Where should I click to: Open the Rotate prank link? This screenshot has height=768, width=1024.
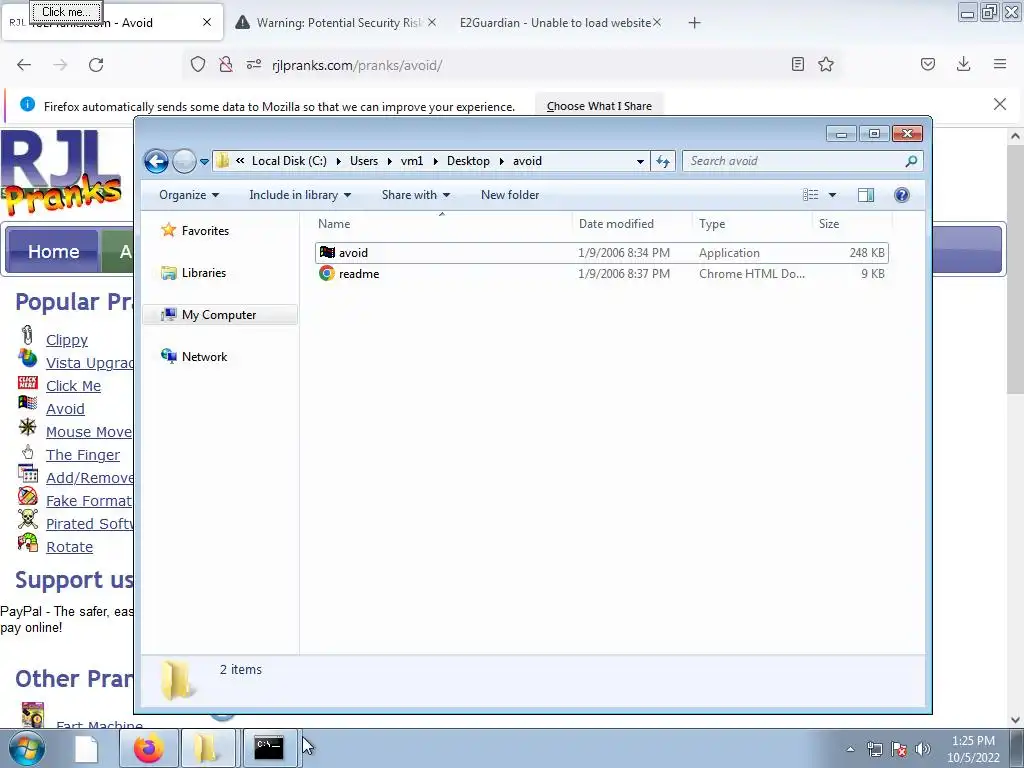pyautogui.click(x=69, y=547)
